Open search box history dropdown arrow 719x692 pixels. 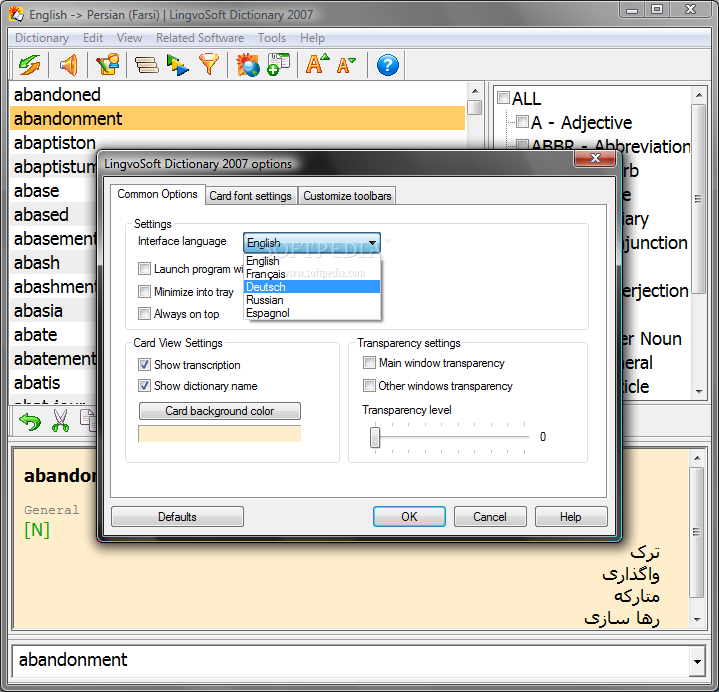click(x=697, y=661)
